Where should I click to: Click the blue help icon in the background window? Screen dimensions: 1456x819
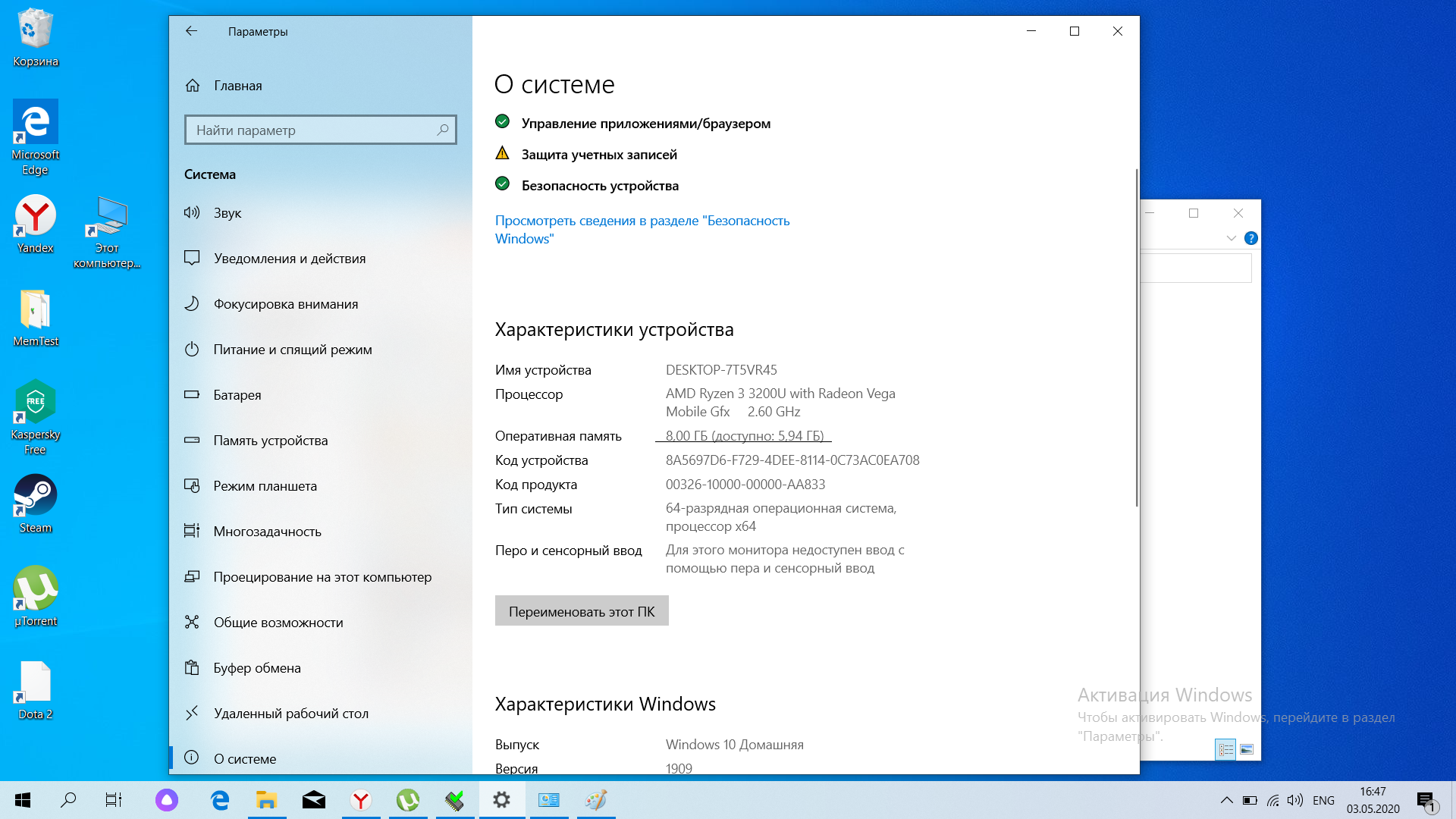click(1251, 238)
